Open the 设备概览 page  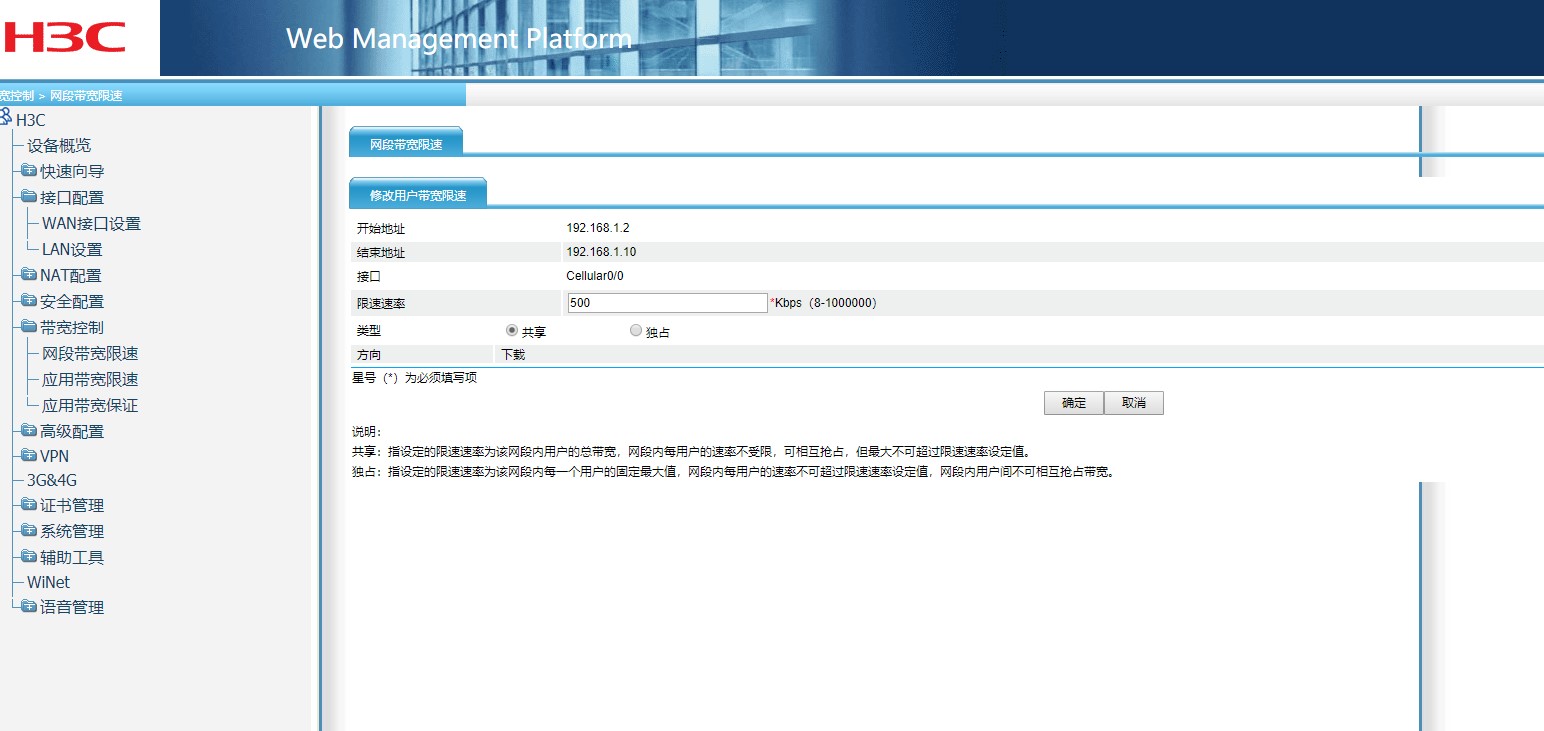click(x=59, y=146)
